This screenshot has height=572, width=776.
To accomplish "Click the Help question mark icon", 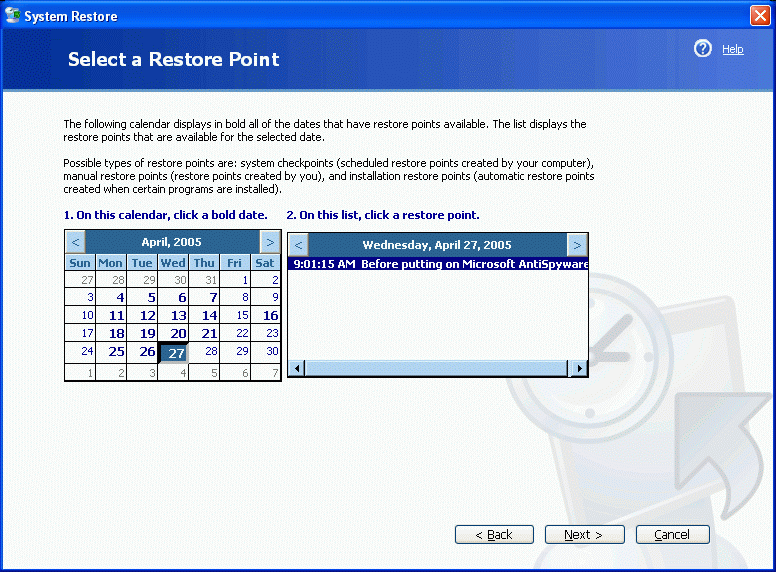I will [x=702, y=48].
